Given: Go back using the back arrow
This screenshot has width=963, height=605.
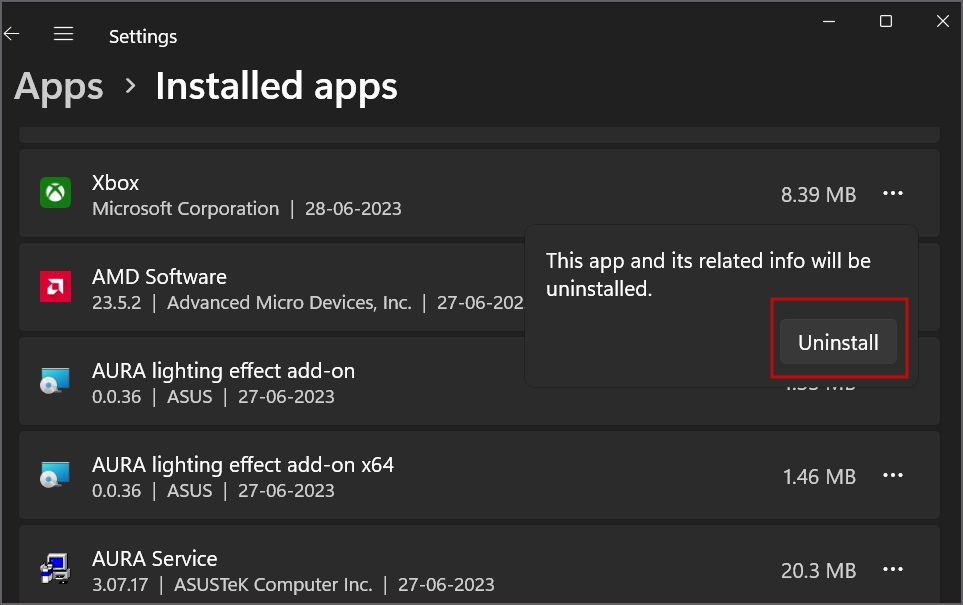Looking at the screenshot, I should click(x=12, y=35).
